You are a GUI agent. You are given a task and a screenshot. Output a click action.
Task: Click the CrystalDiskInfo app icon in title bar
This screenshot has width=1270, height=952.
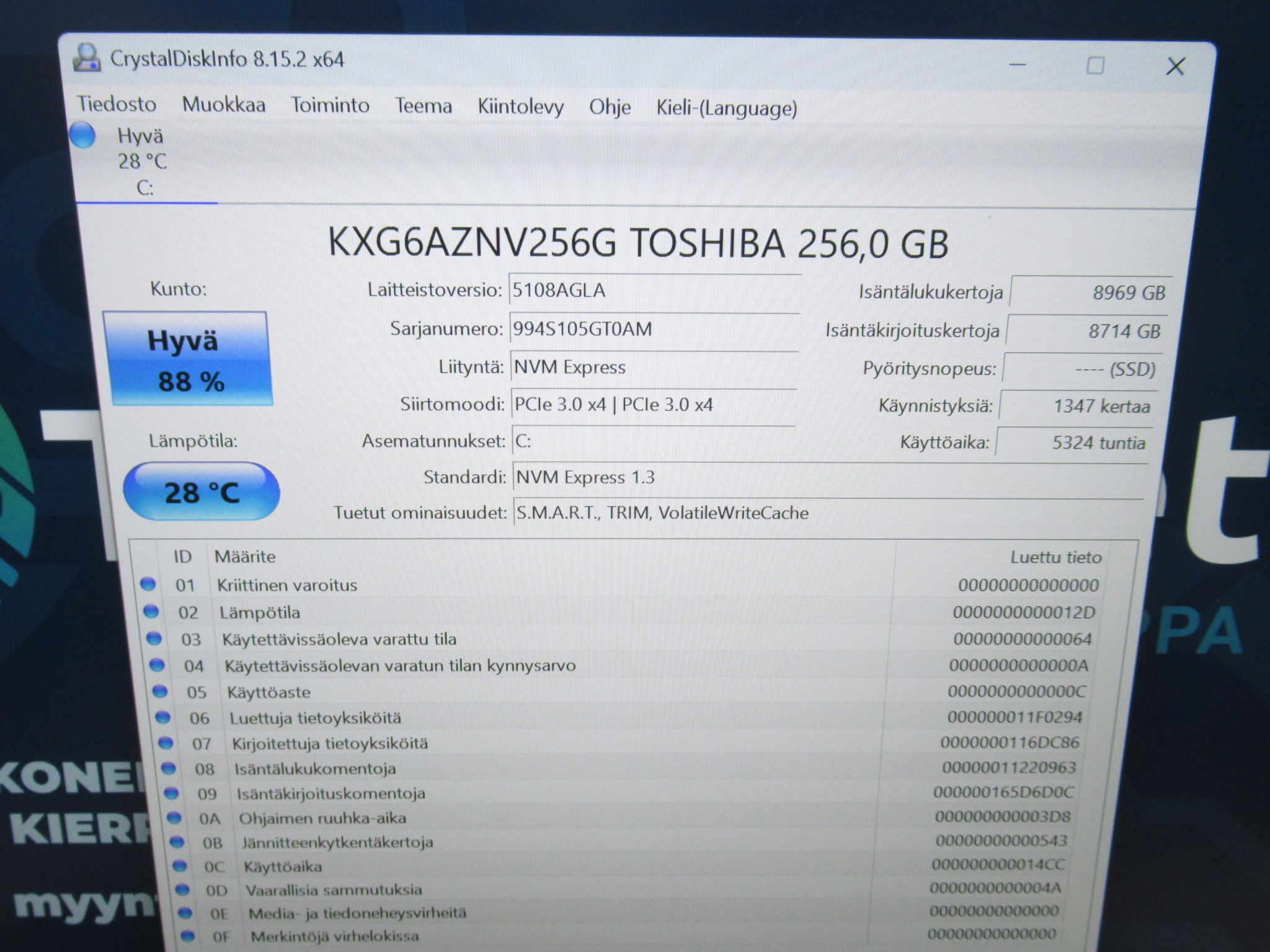87,58
